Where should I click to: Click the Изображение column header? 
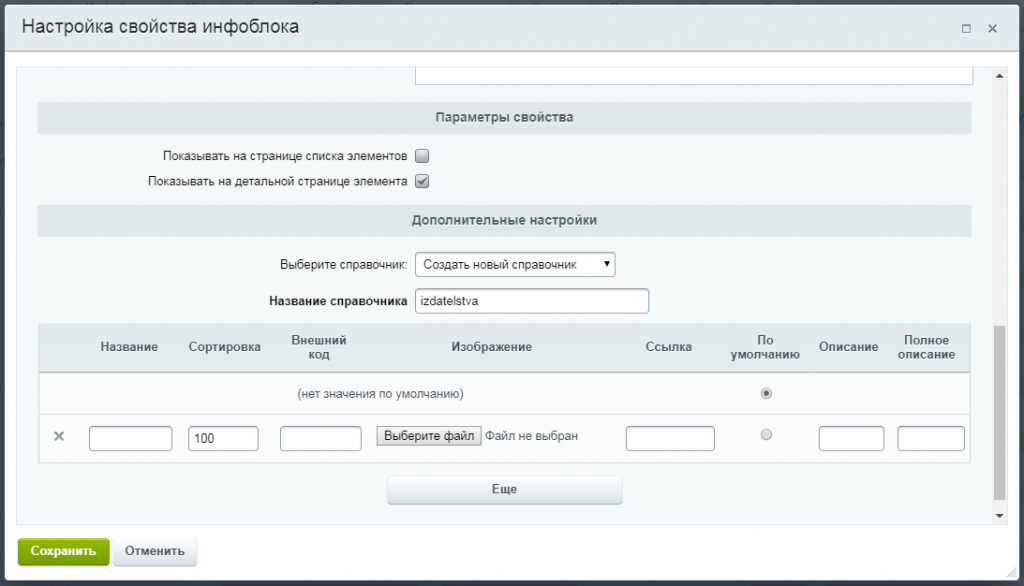pos(492,347)
